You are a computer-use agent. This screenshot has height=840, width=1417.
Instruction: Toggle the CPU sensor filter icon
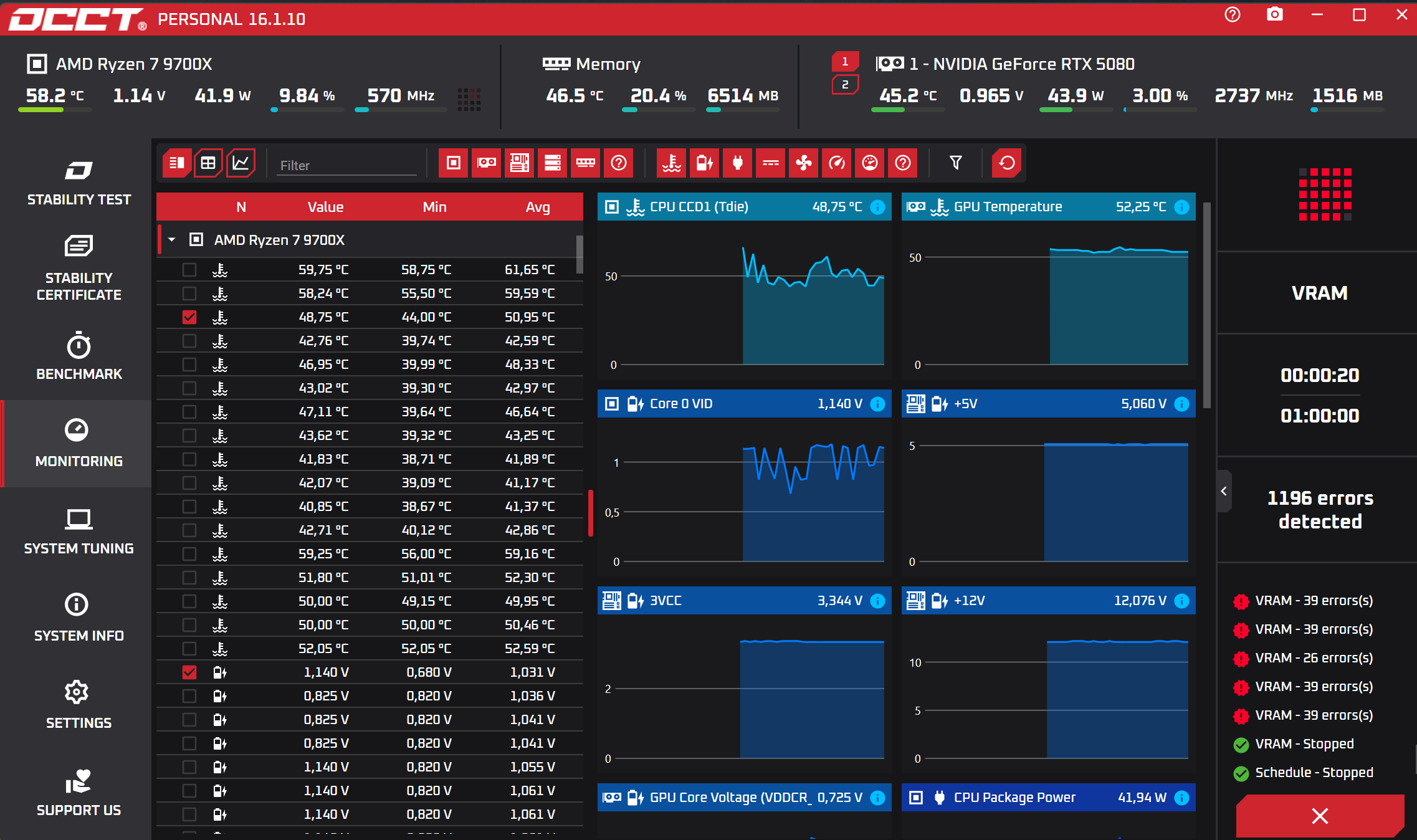tap(453, 163)
